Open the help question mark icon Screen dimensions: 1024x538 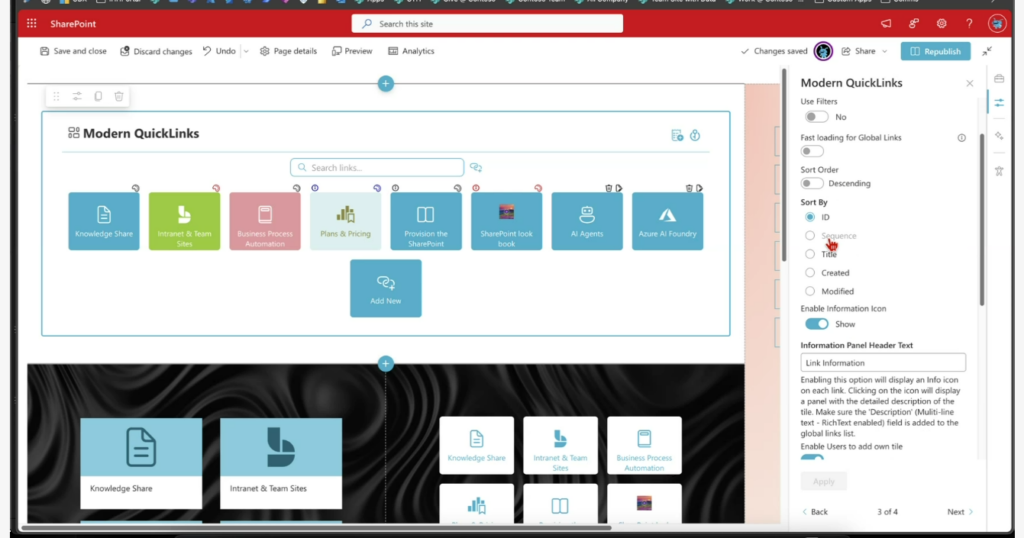[x=969, y=24]
